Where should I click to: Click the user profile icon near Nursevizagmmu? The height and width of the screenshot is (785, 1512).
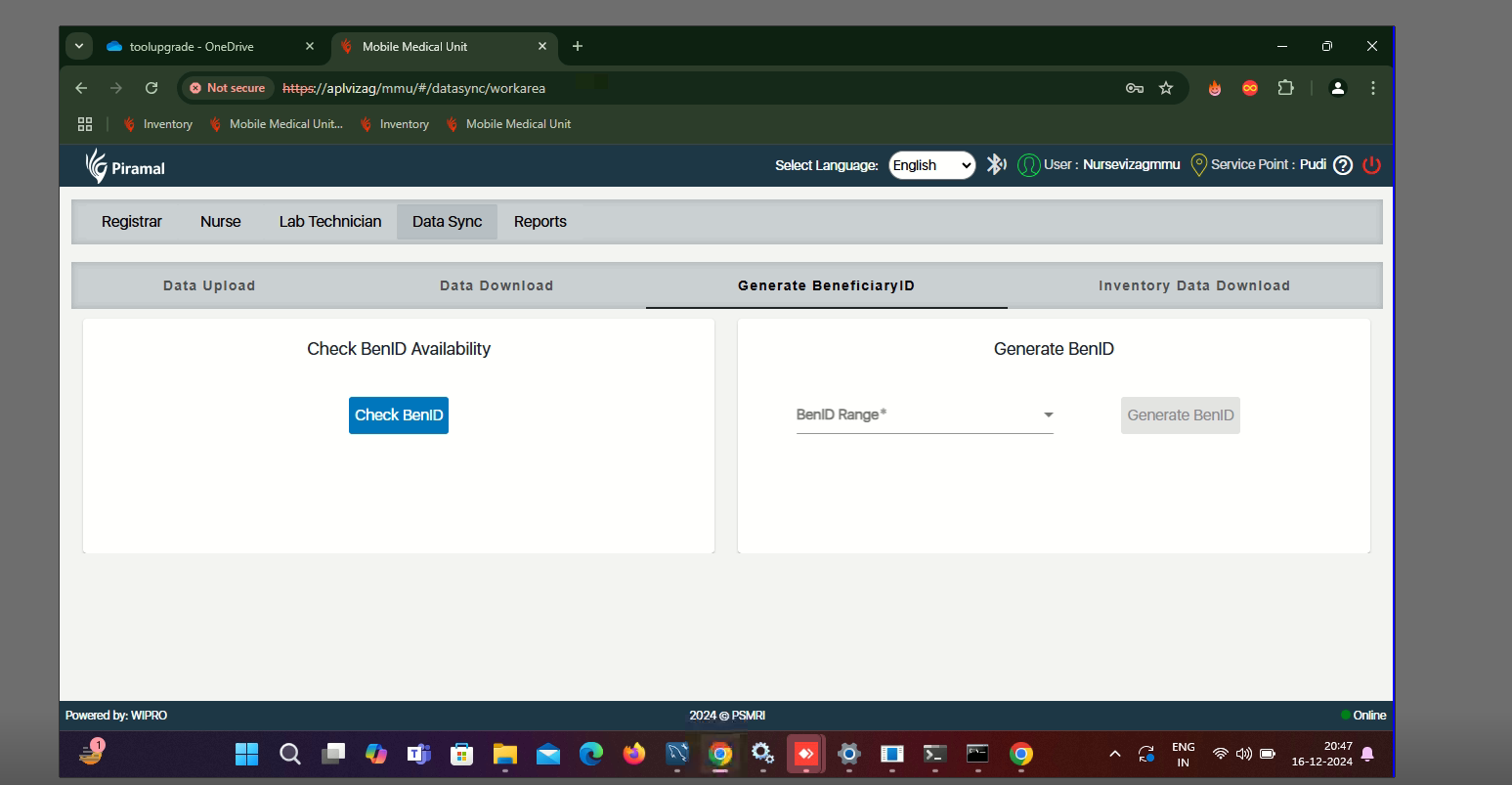1028,165
